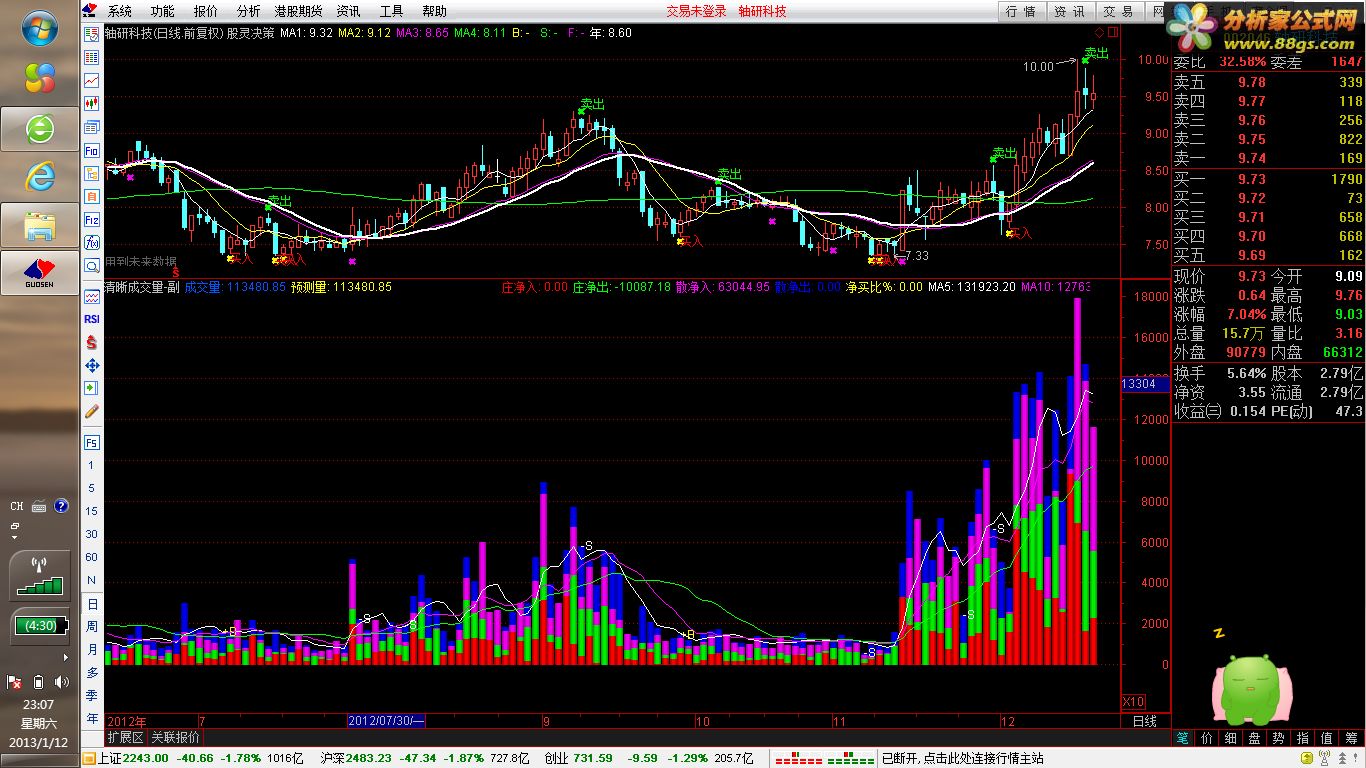Switch to weekly 周 period

[92, 626]
